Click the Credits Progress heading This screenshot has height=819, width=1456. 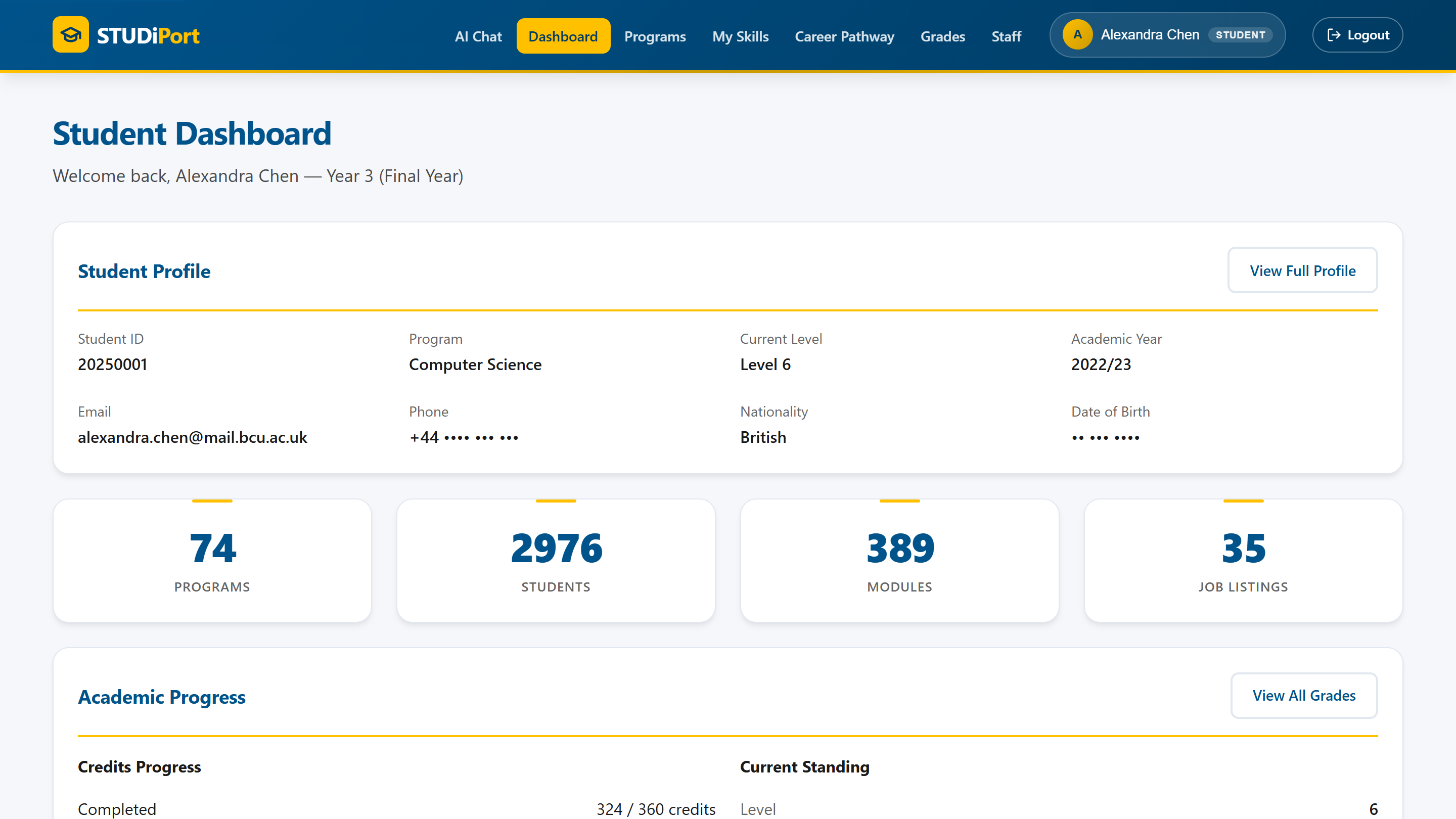pos(139,766)
